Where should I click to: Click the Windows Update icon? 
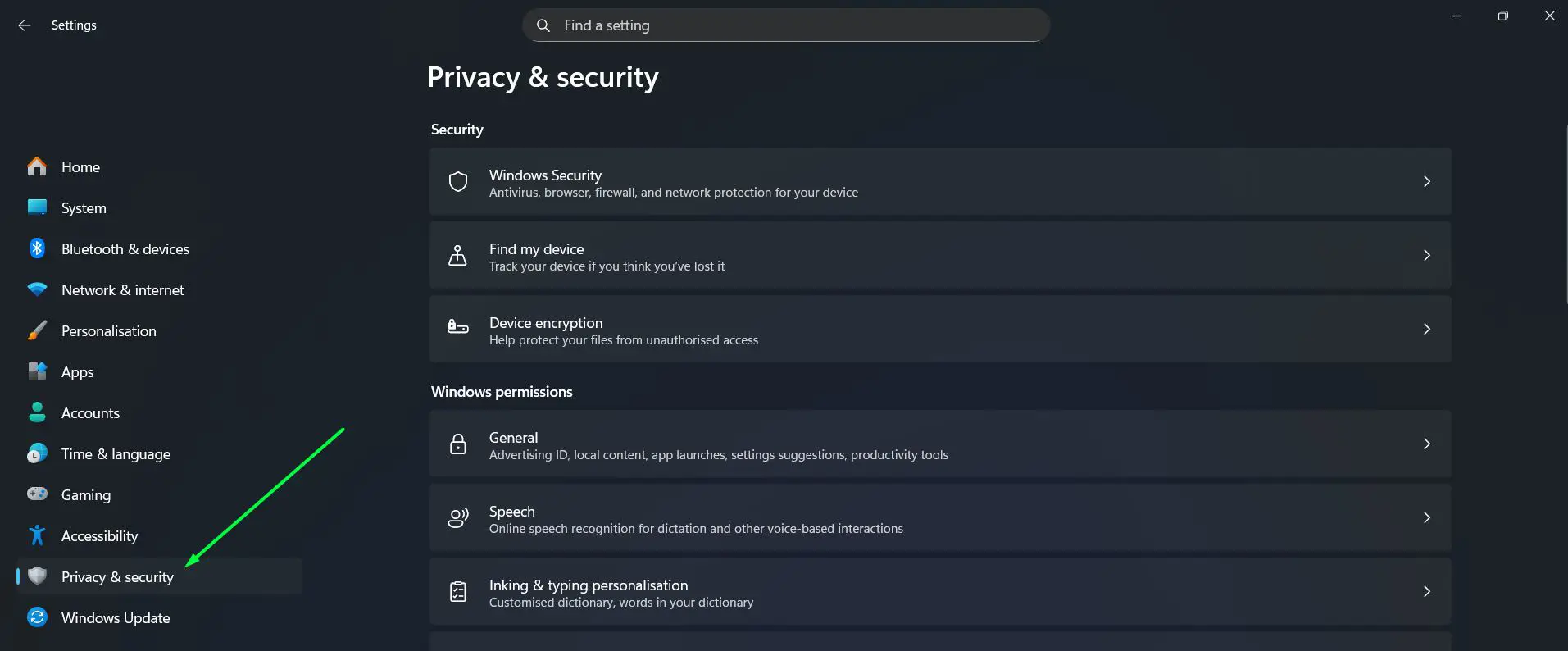37,617
